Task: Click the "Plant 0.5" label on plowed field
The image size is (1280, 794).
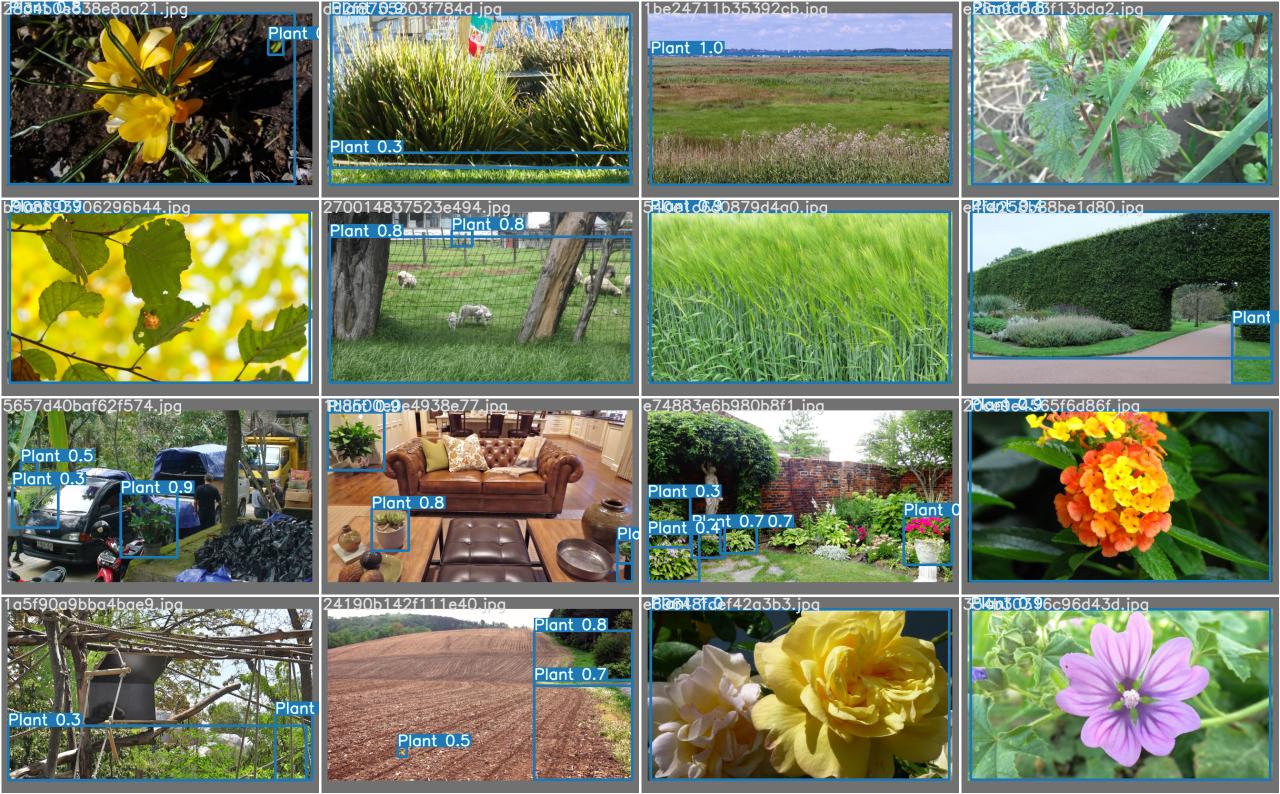Action: pos(434,741)
